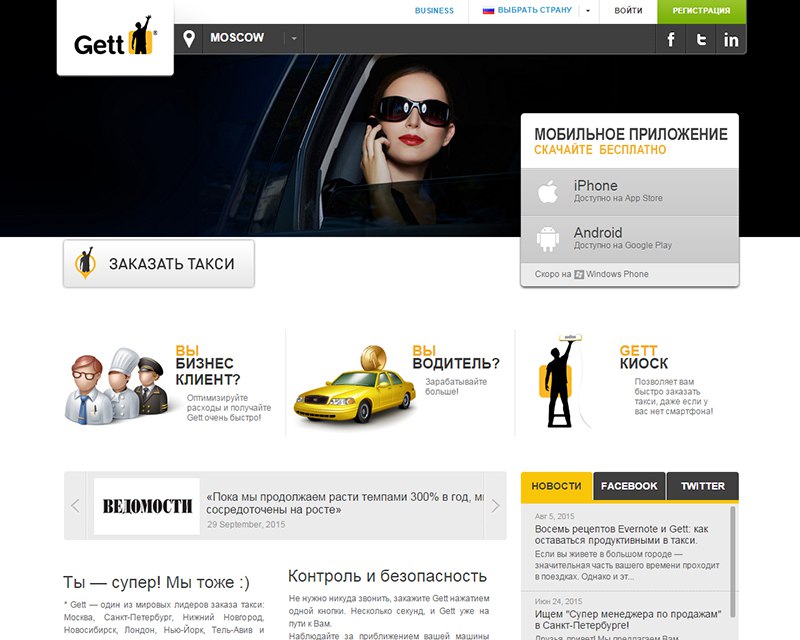800x640 pixels.
Task: Click the Android robot icon
Action: 547,238
